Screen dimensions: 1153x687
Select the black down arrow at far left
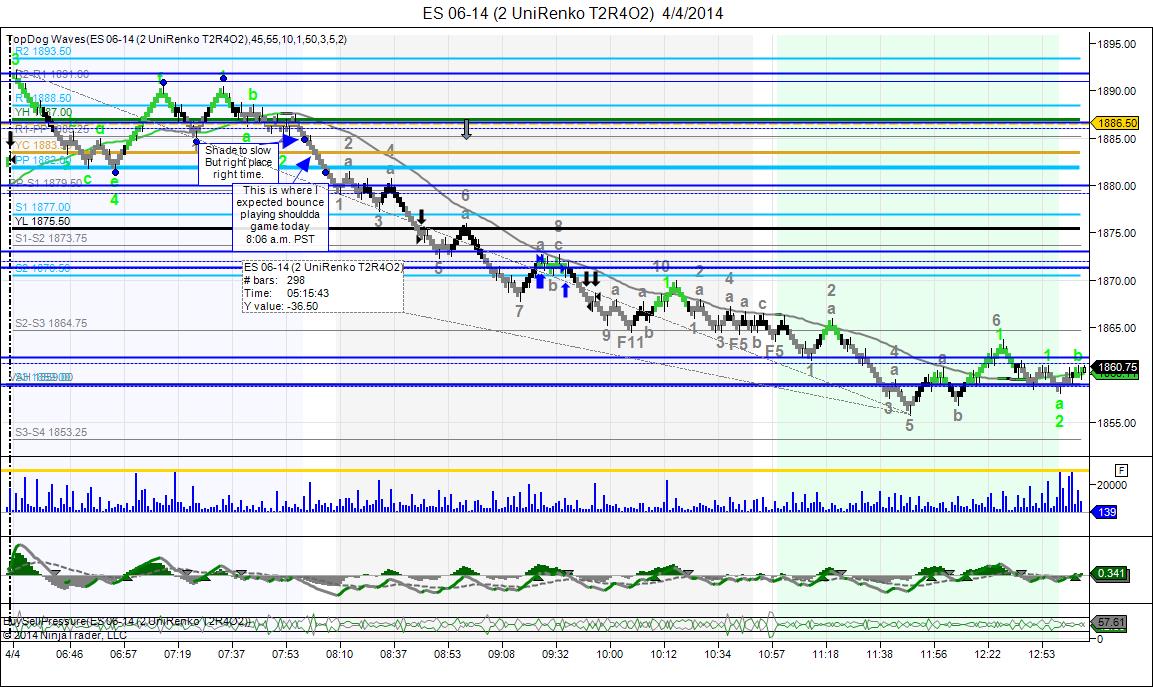coord(10,140)
